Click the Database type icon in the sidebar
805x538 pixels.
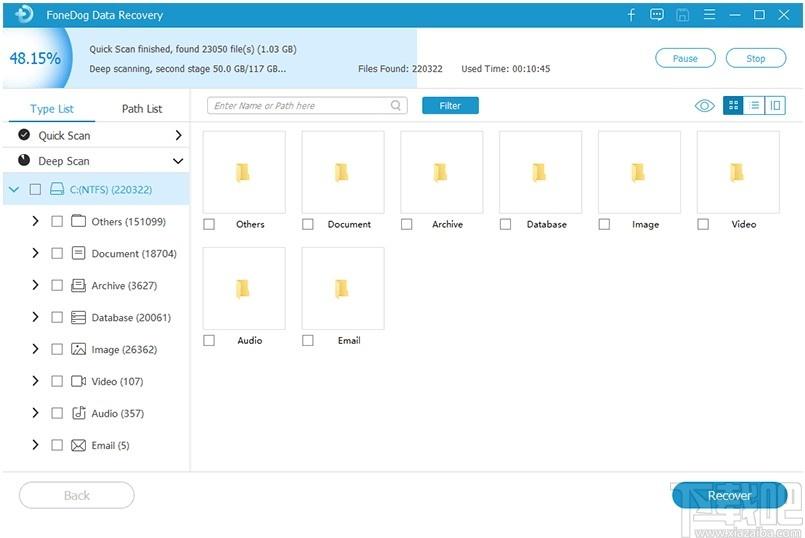coord(79,317)
